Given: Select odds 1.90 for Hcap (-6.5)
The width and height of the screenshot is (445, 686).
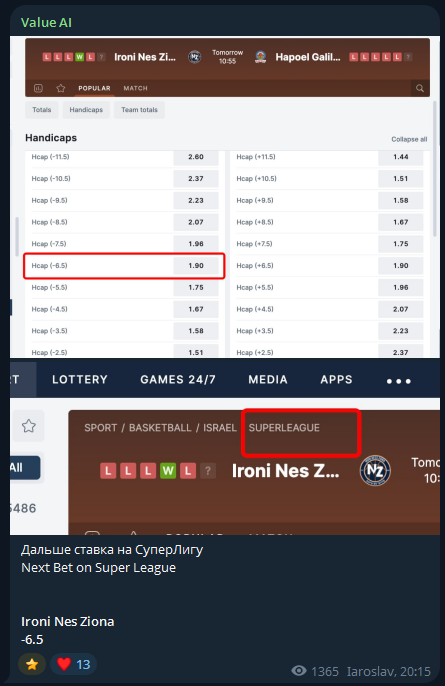Looking at the screenshot, I should click(x=196, y=266).
